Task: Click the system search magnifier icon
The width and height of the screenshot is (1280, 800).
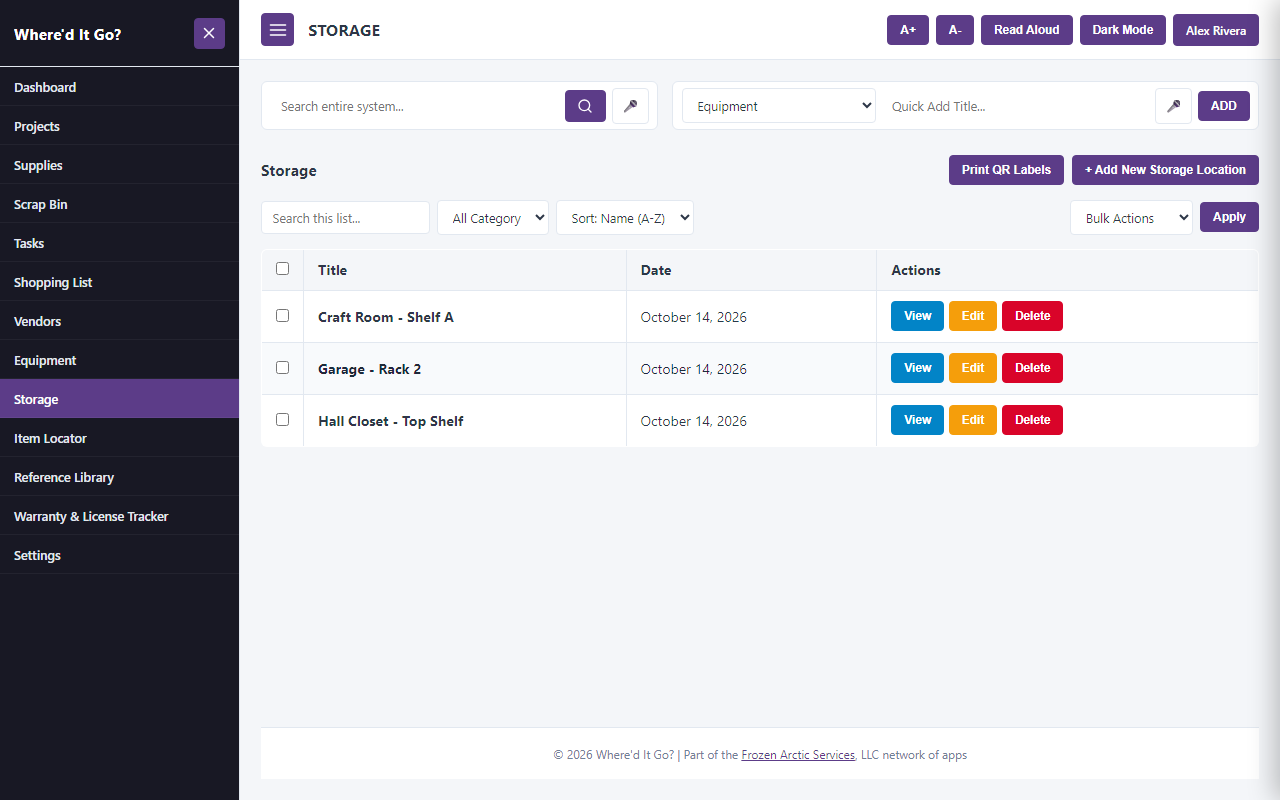Action: pyautogui.click(x=585, y=106)
